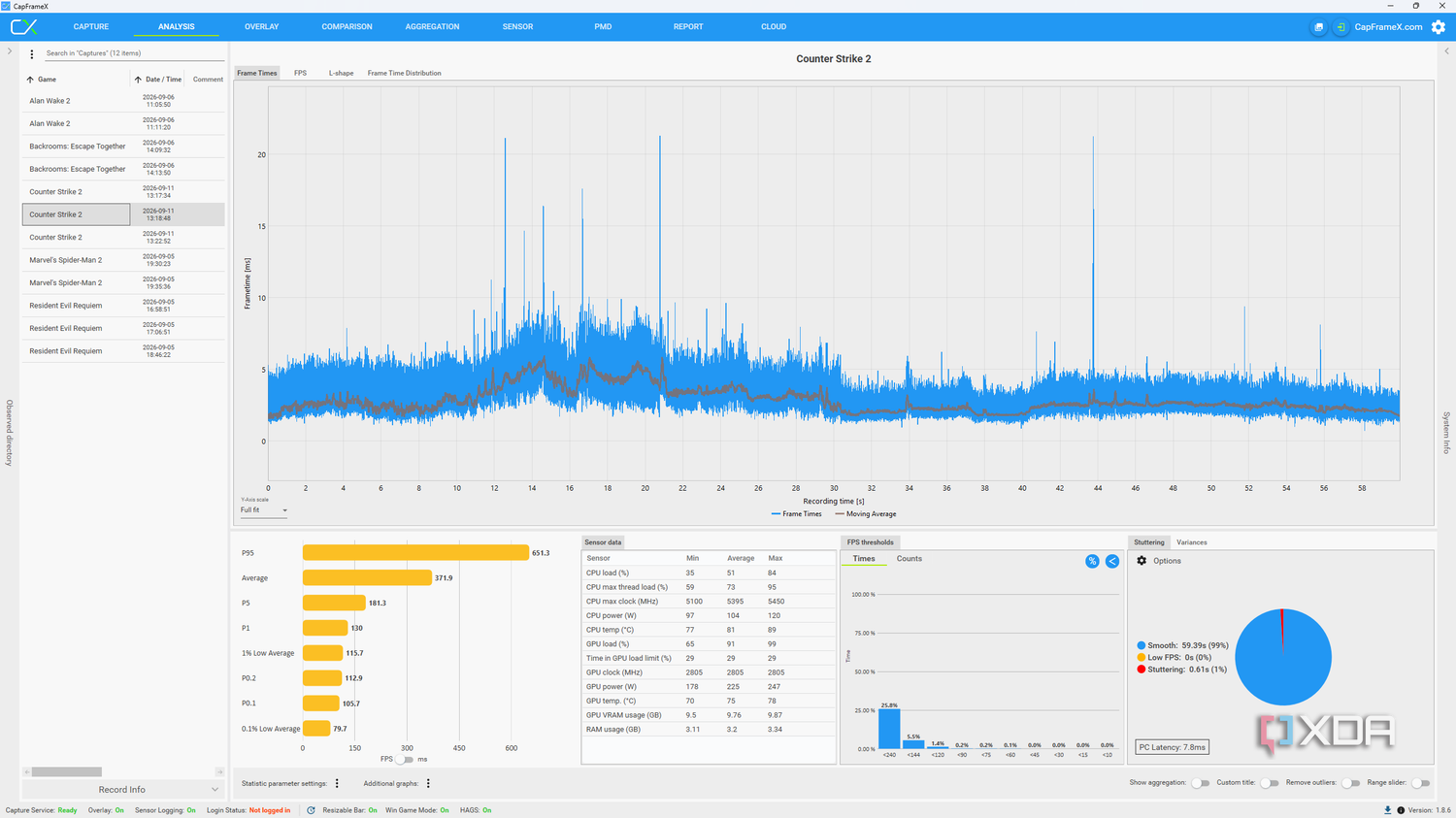Image resolution: width=1456 pixels, height=818 pixels.
Task: Select the Stuttering tab
Action: pos(1149,542)
